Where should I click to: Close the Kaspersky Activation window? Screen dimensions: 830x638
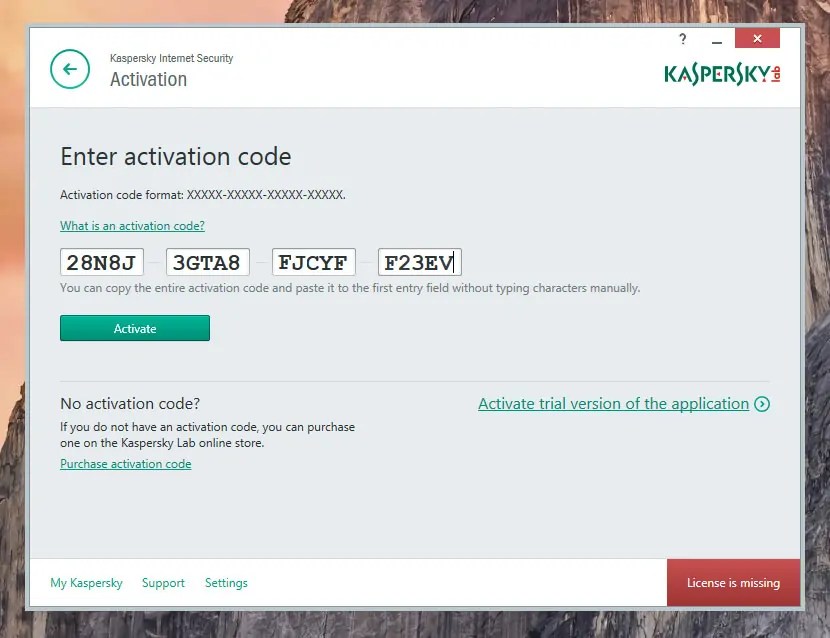click(x=757, y=38)
